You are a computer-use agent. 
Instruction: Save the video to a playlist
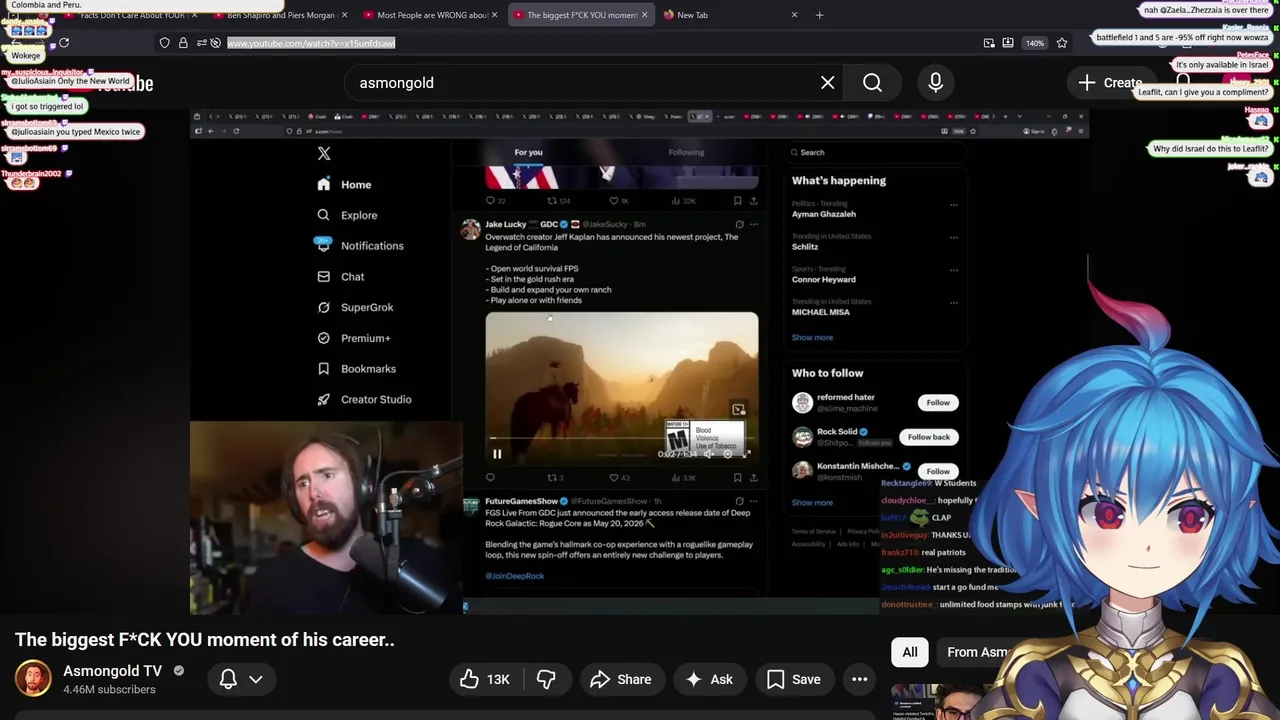coord(794,679)
